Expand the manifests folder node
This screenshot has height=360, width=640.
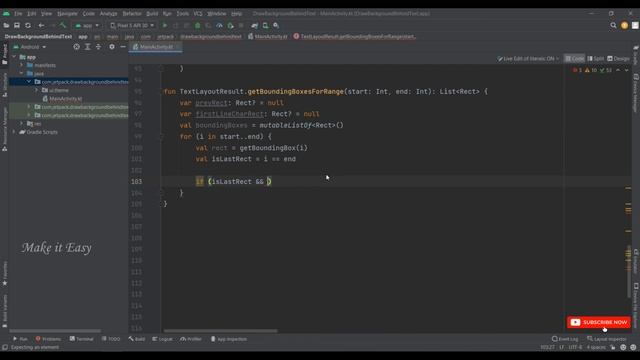22,65
